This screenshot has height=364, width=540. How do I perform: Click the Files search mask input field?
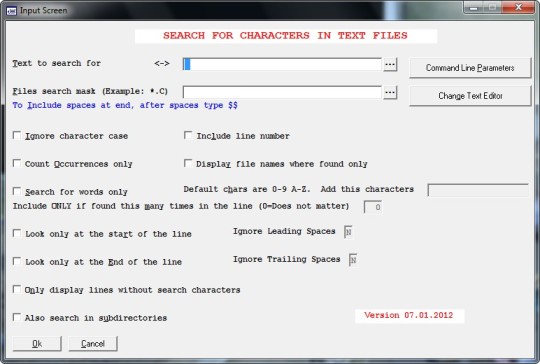[282, 92]
